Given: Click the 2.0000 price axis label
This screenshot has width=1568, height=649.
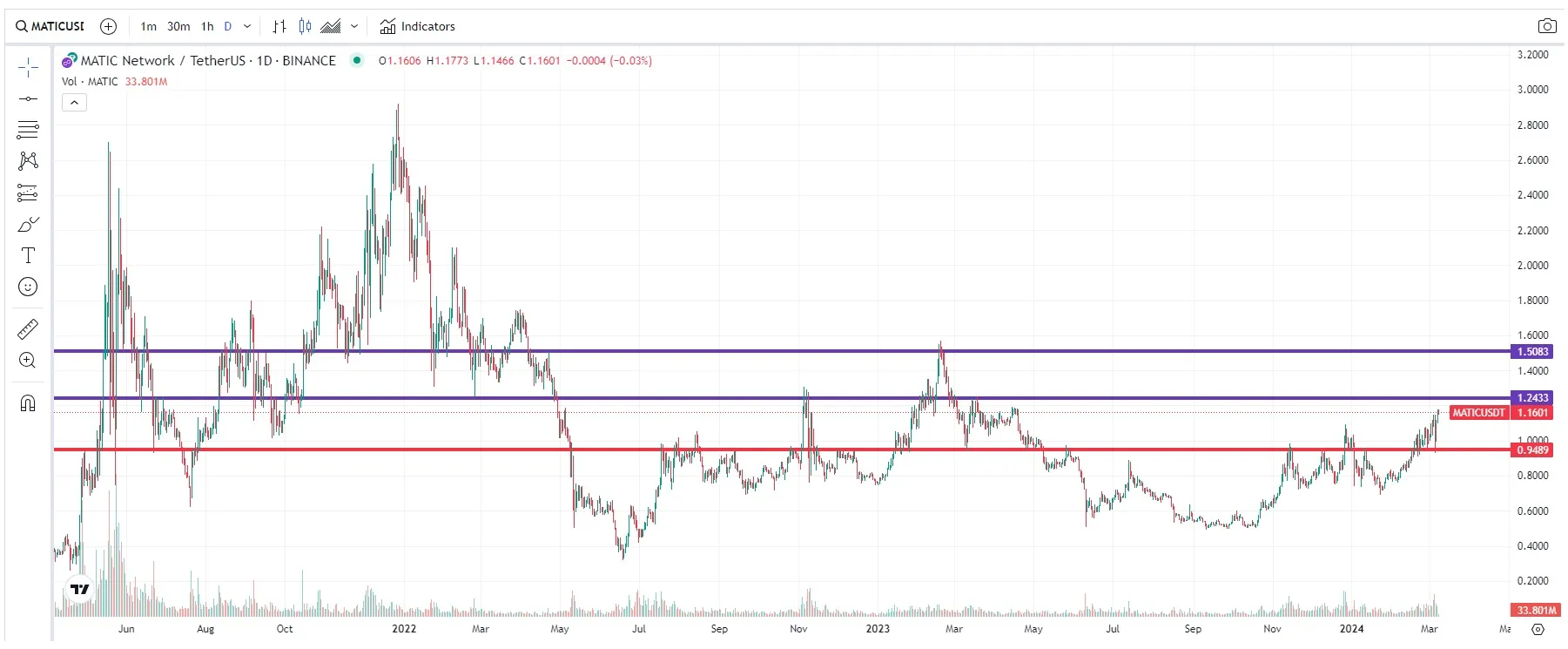Looking at the screenshot, I should [x=1533, y=265].
